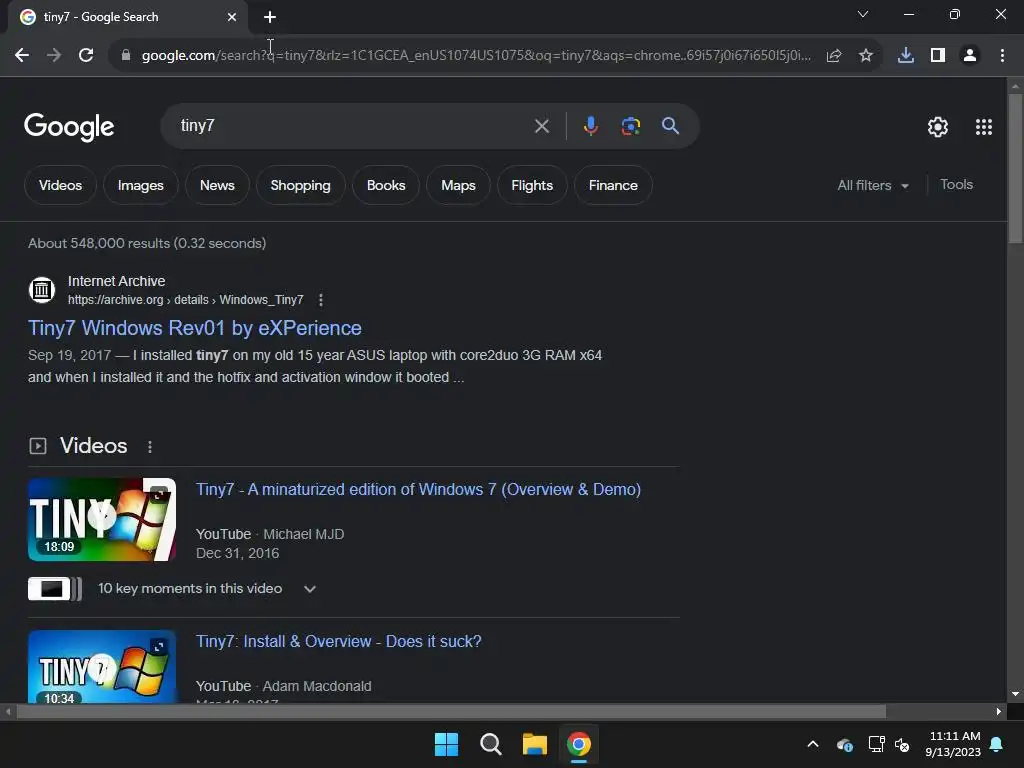
Task: Switch to News filter
Action: [217, 185]
